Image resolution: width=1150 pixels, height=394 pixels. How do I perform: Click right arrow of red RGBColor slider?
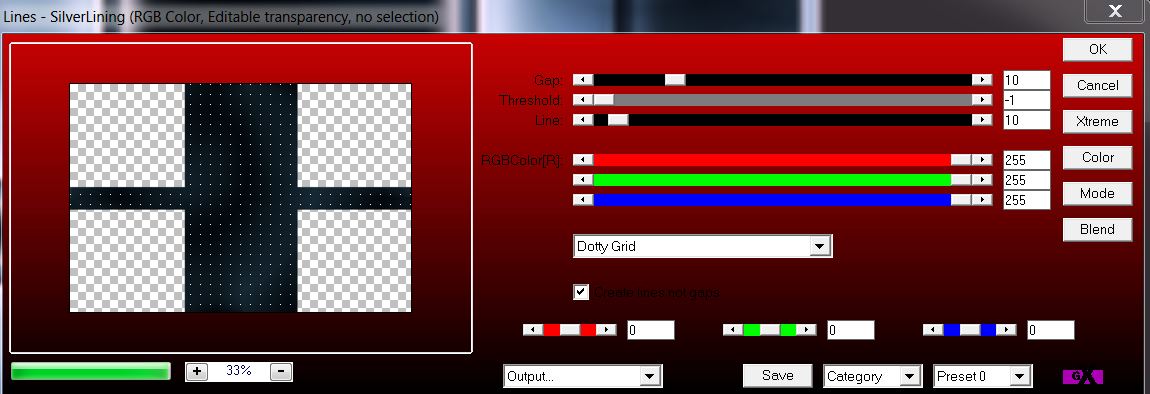(981, 159)
